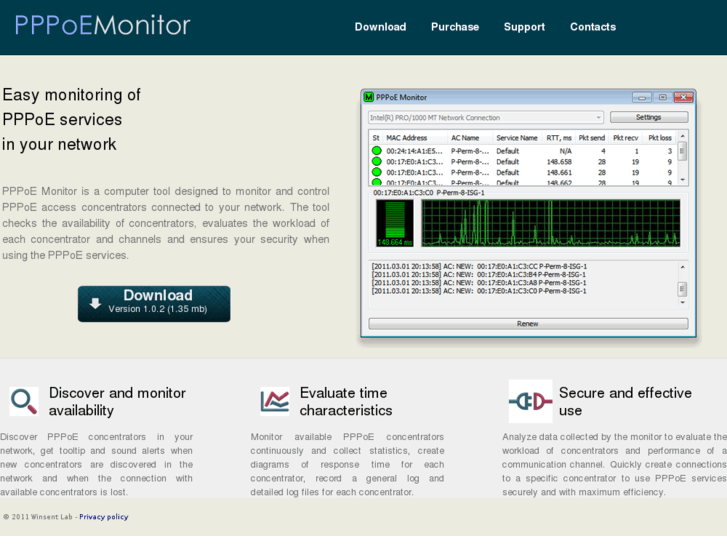
Task: Click the log entry ending C3:A8 P-Perm-8-ISG-1
Action: tap(479, 283)
